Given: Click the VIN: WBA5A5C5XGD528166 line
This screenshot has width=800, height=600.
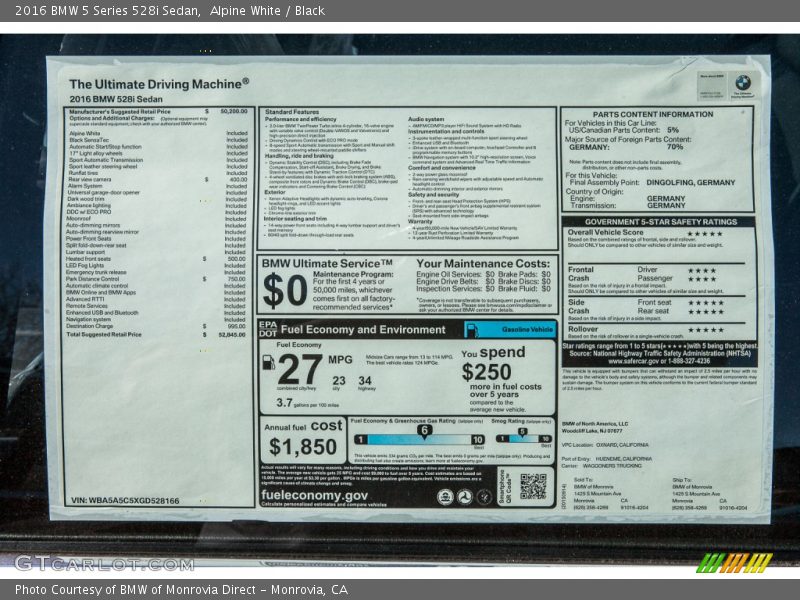Looking at the screenshot, I should click(125, 501).
